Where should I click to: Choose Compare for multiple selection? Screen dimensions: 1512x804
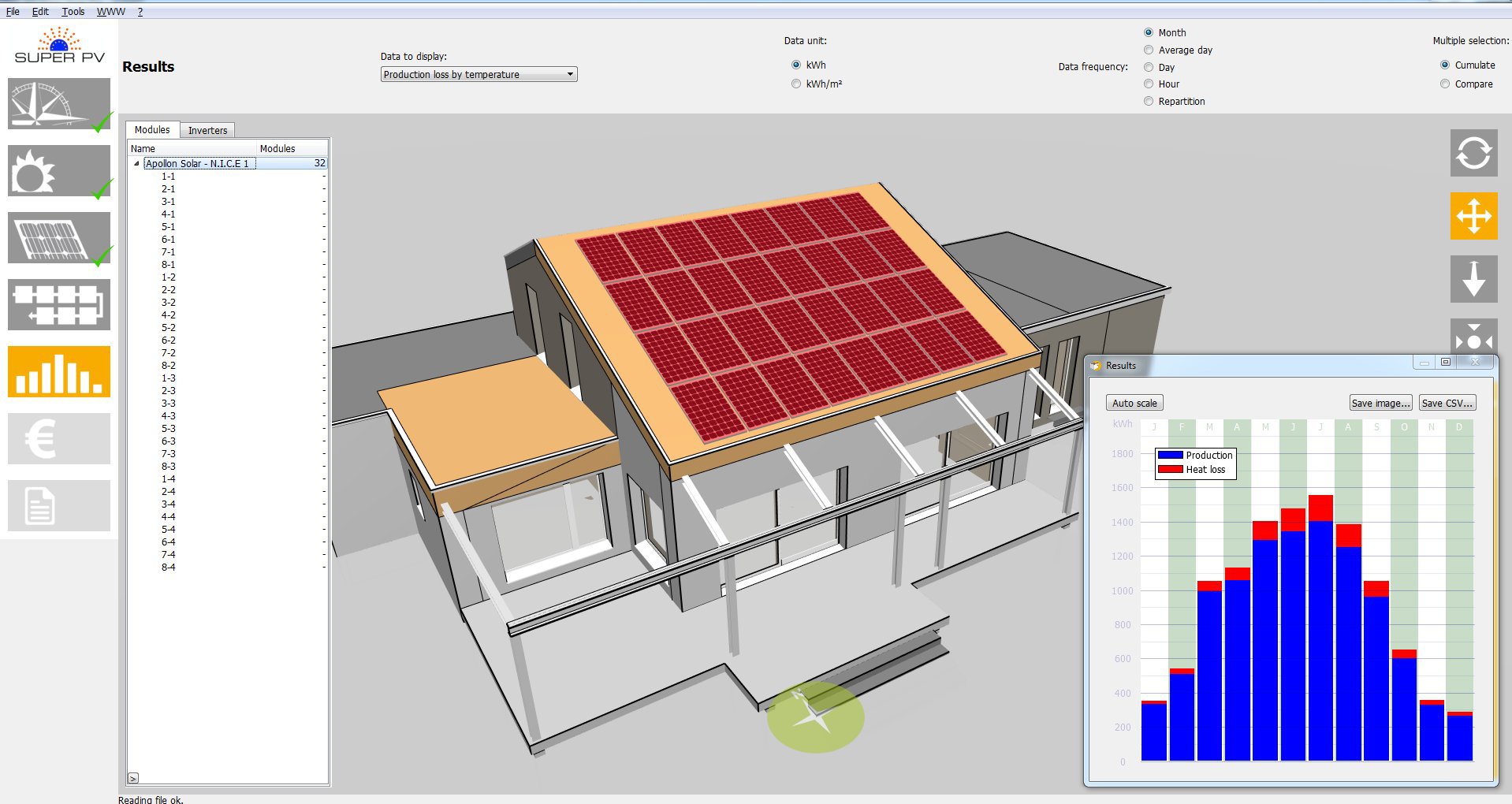(x=1445, y=84)
